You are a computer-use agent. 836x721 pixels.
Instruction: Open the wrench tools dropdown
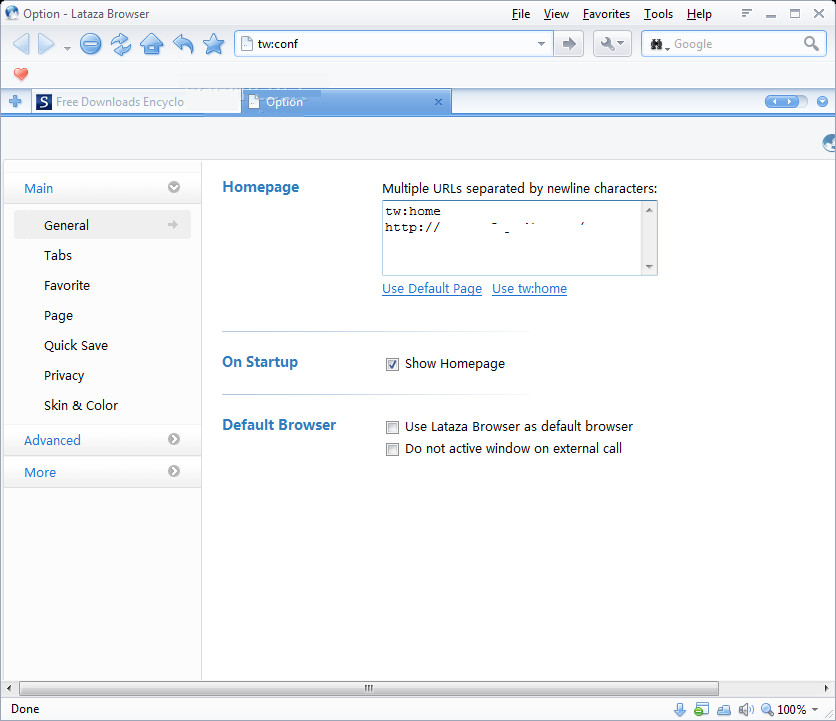tap(612, 44)
